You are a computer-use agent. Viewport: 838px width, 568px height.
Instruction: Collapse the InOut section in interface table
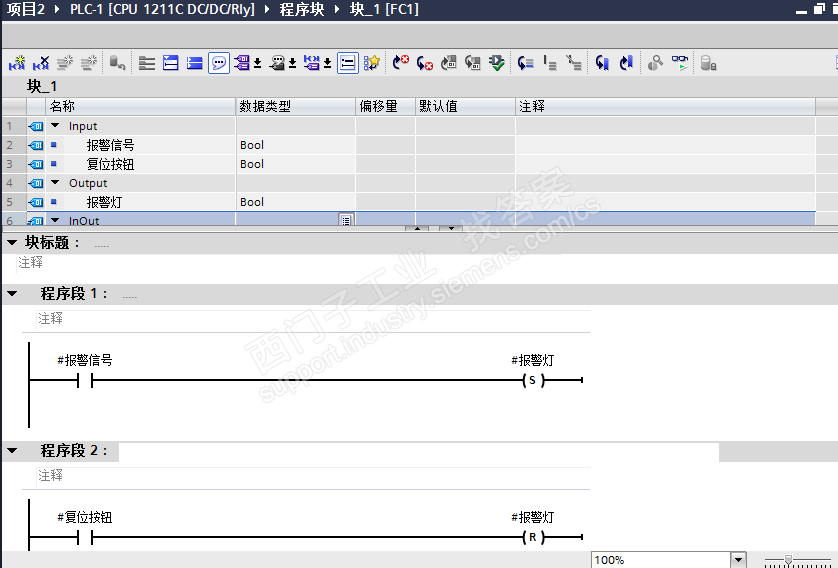point(55,220)
